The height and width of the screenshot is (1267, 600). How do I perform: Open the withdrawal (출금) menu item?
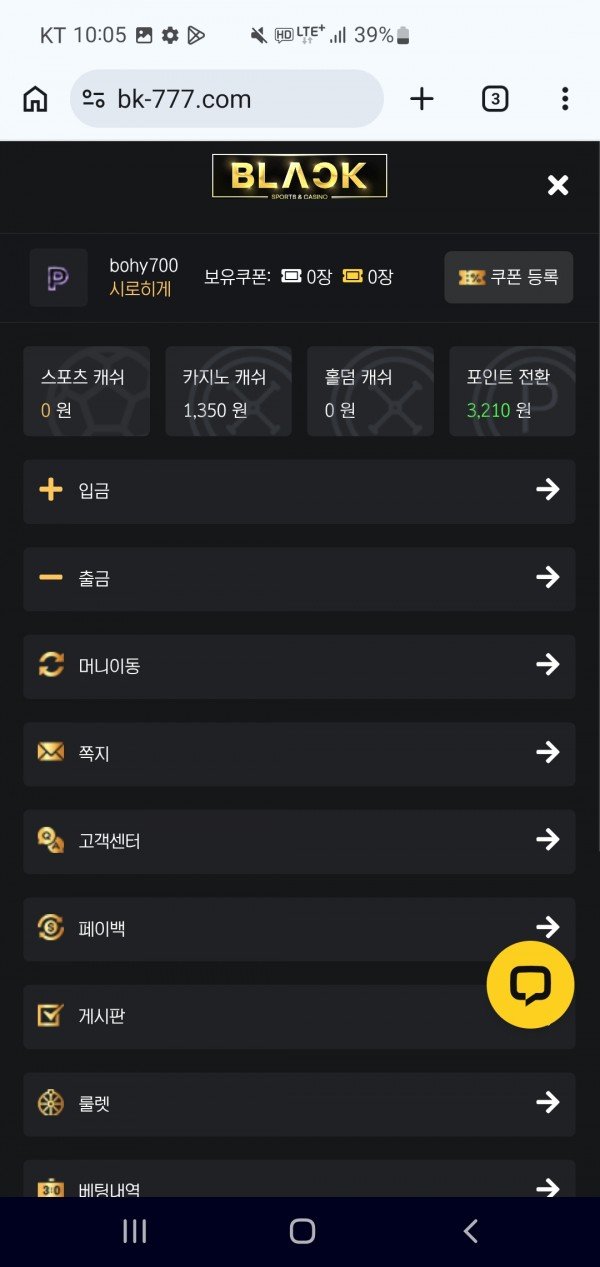[299, 579]
